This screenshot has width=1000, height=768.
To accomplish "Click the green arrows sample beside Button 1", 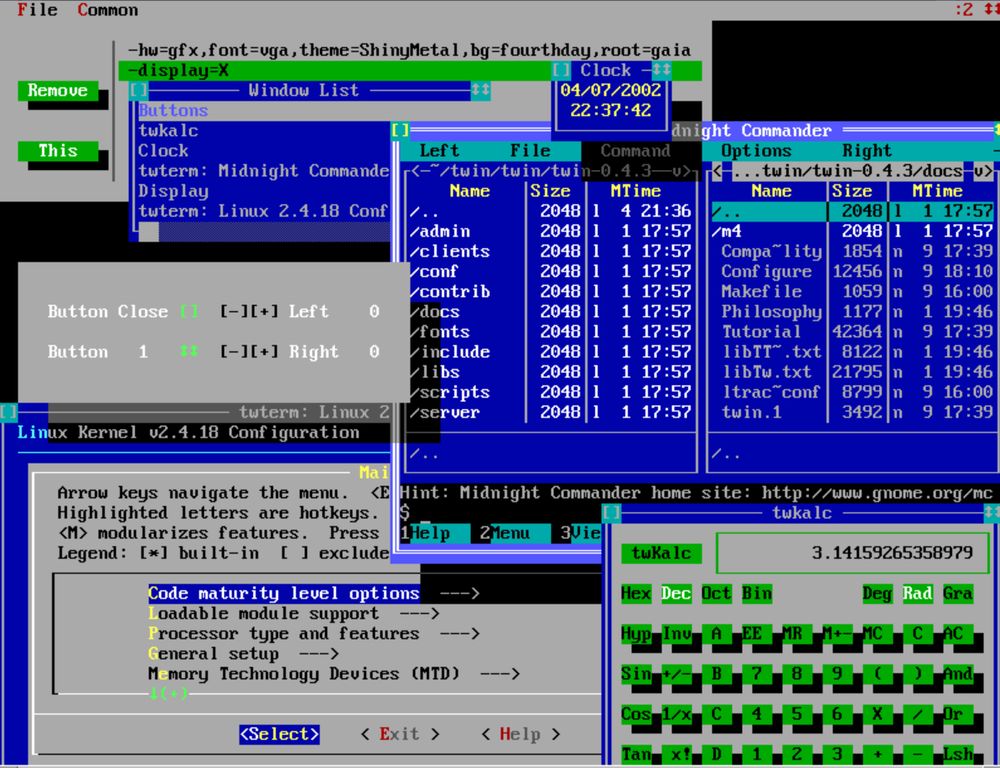I will pyautogui.click(x=189, y=351).
